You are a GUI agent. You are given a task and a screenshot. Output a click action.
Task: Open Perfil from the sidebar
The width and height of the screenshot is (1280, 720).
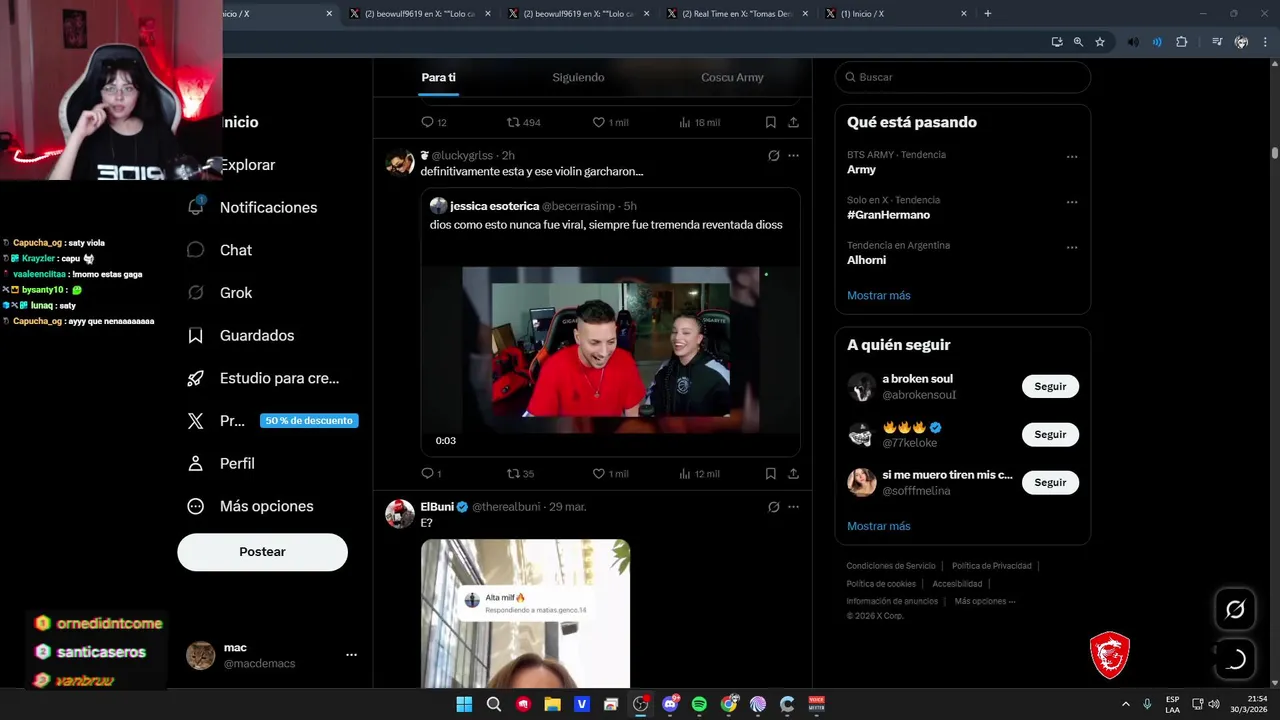coord(237,464)
